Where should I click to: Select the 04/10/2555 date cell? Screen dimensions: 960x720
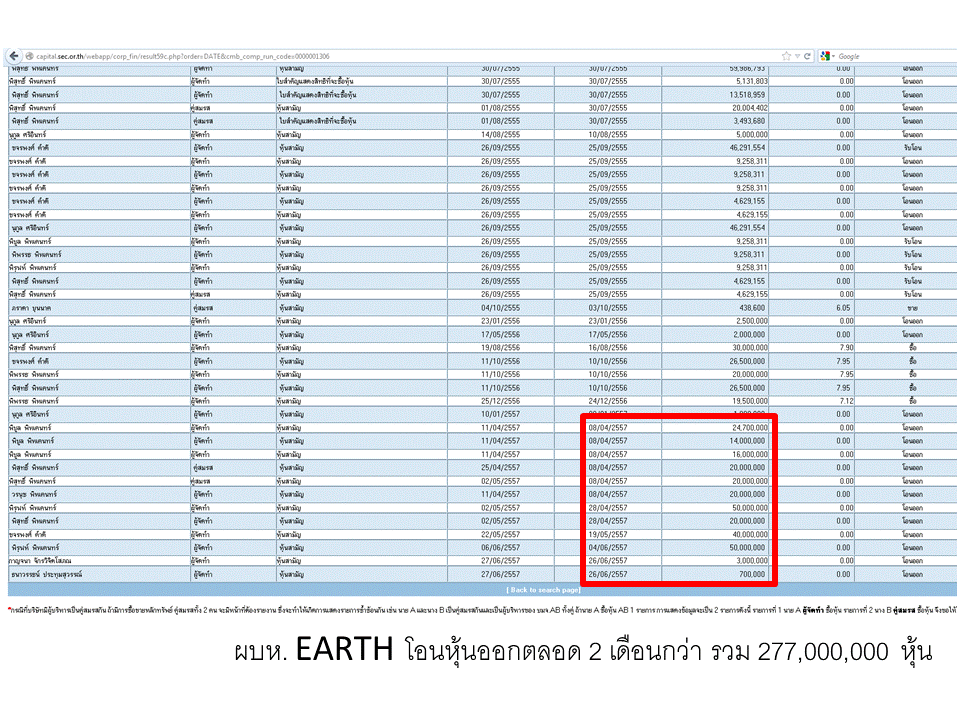(x=500, y=308)
